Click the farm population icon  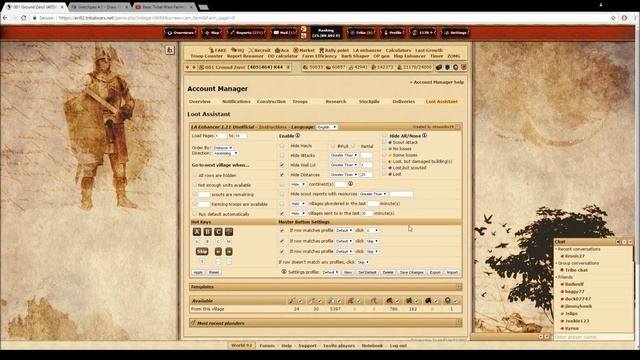click(x=399, y=67)
